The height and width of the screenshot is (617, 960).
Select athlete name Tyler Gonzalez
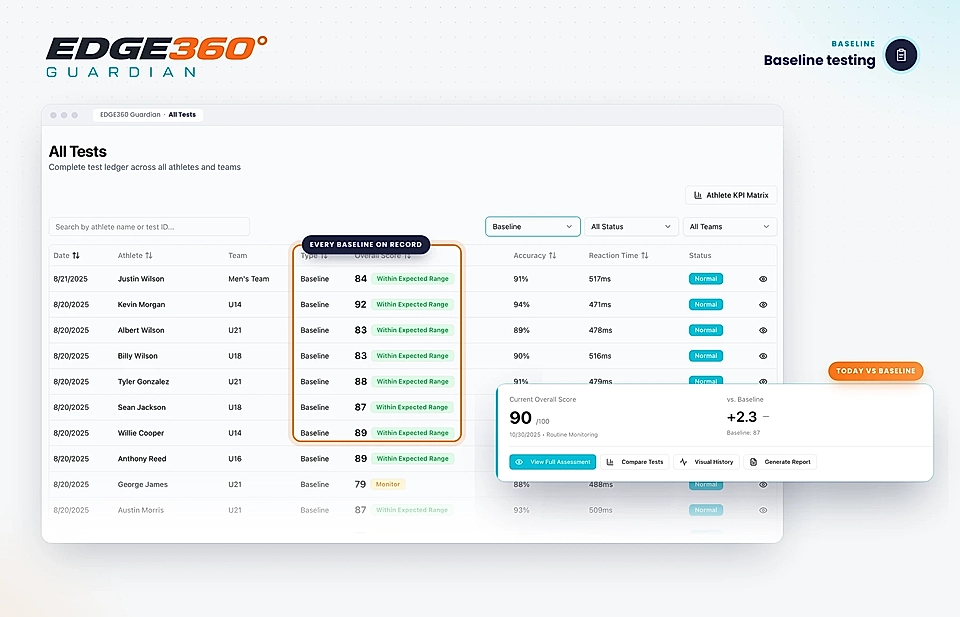tap(143, 381)
